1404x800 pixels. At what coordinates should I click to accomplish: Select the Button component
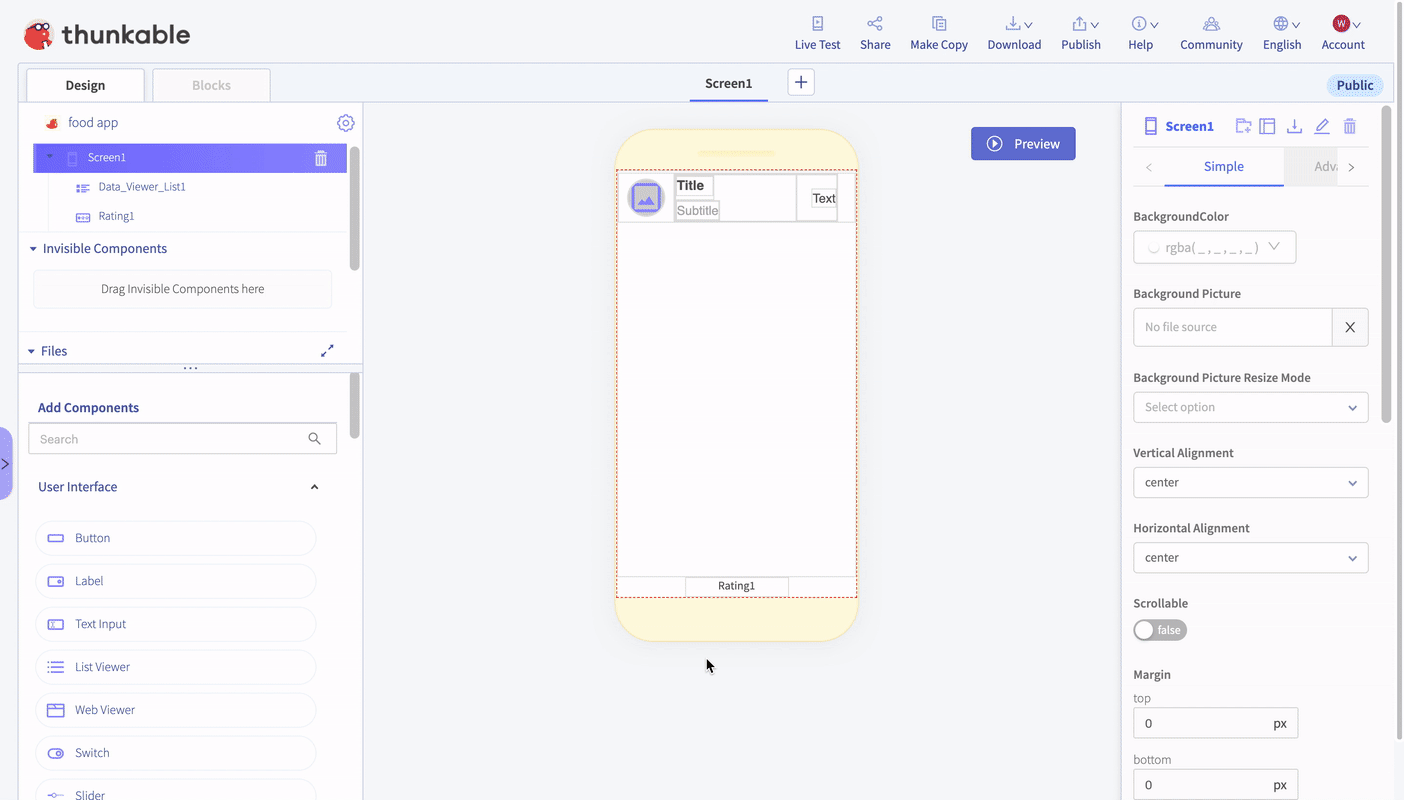pos(176,538)
